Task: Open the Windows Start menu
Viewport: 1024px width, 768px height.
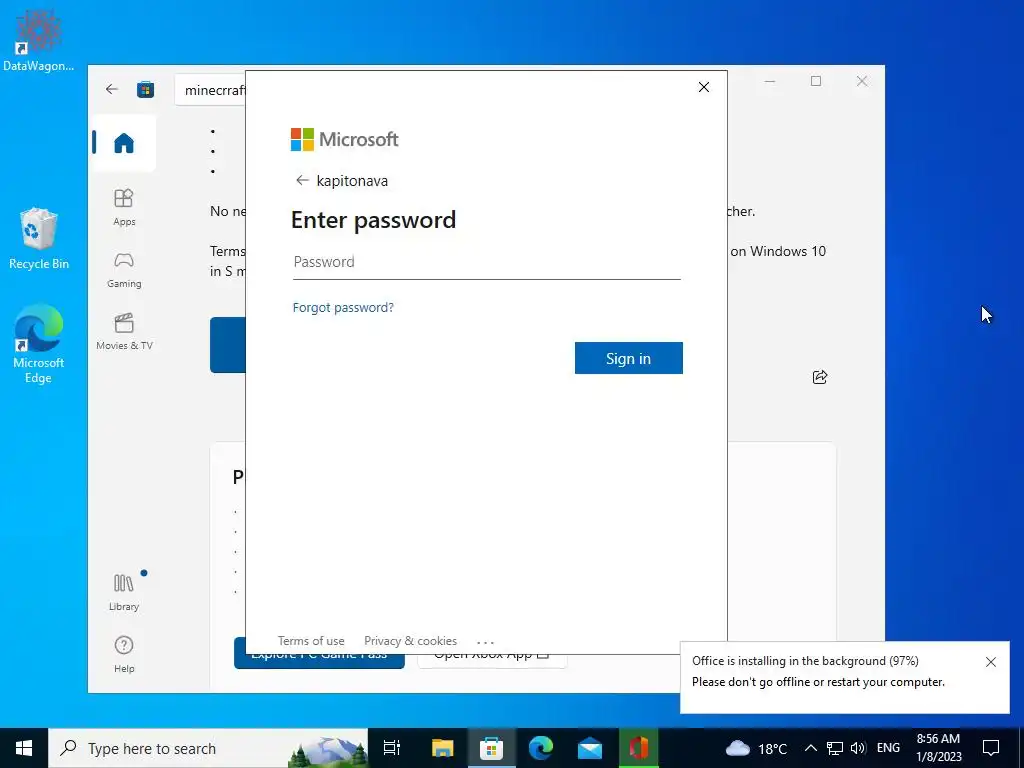Action: pos(24,748)
